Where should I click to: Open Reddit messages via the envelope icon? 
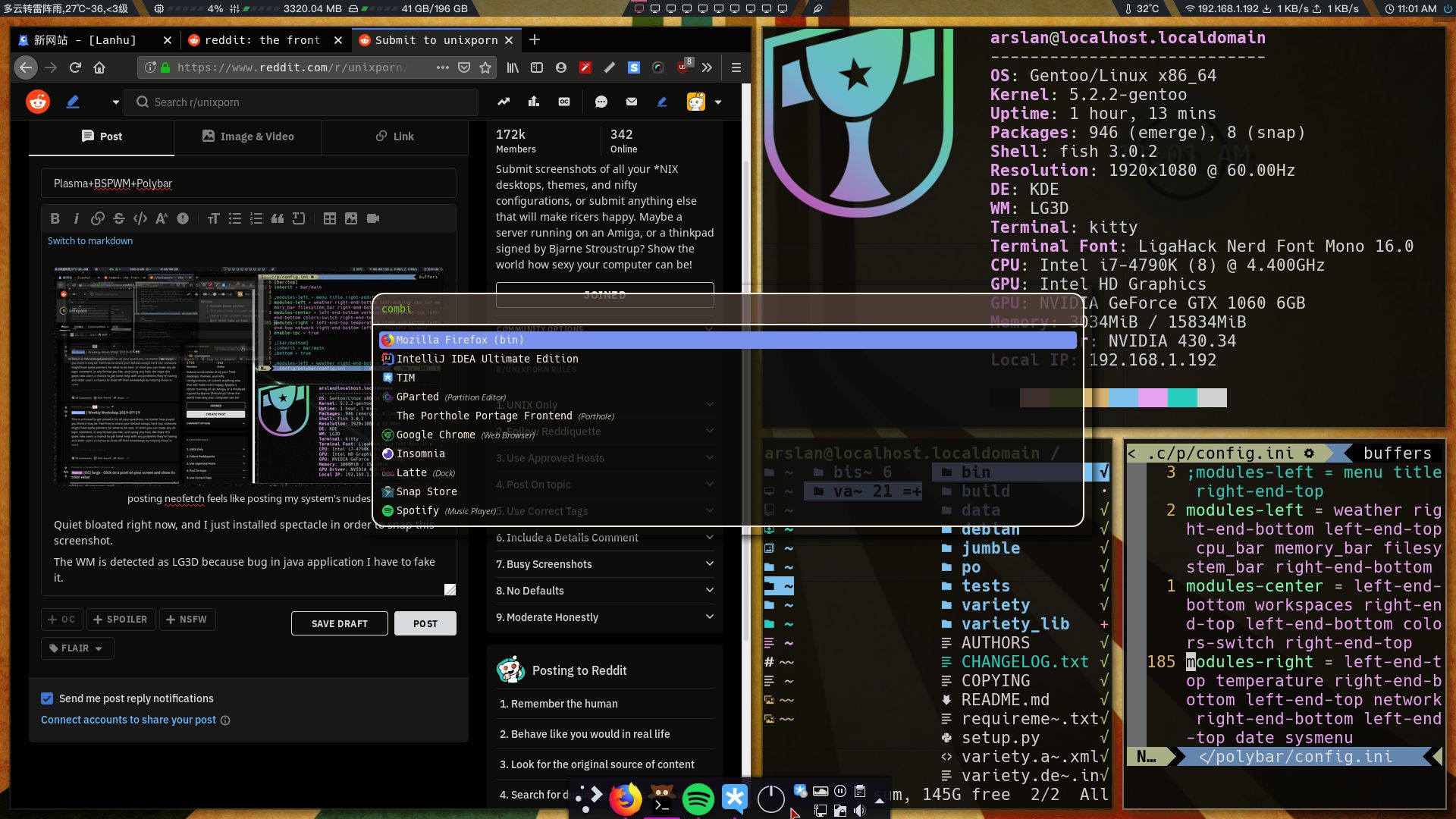(x=631, y=101)
